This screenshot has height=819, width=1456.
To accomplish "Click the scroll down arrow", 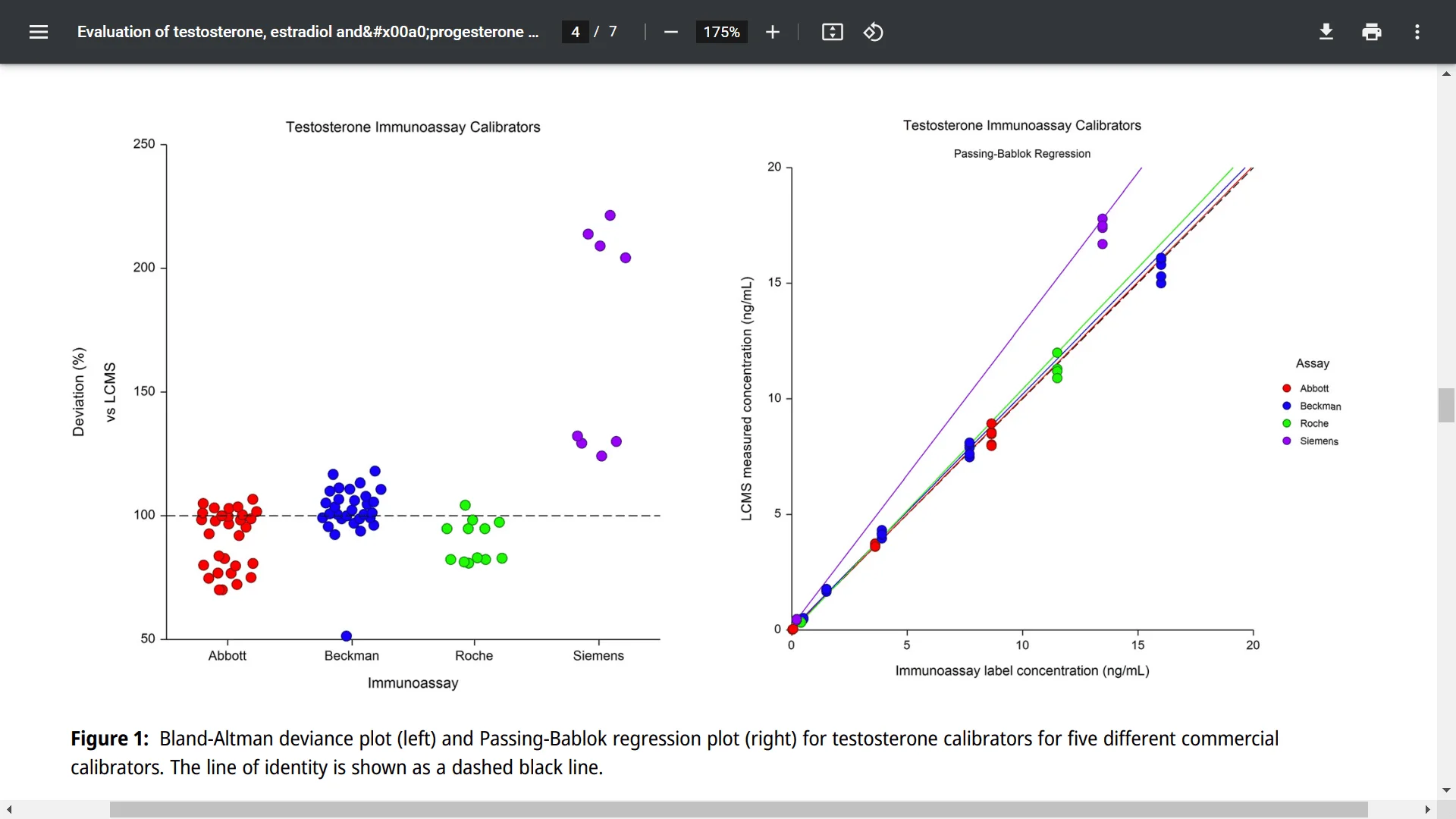I will click(x=1446, y=790).
